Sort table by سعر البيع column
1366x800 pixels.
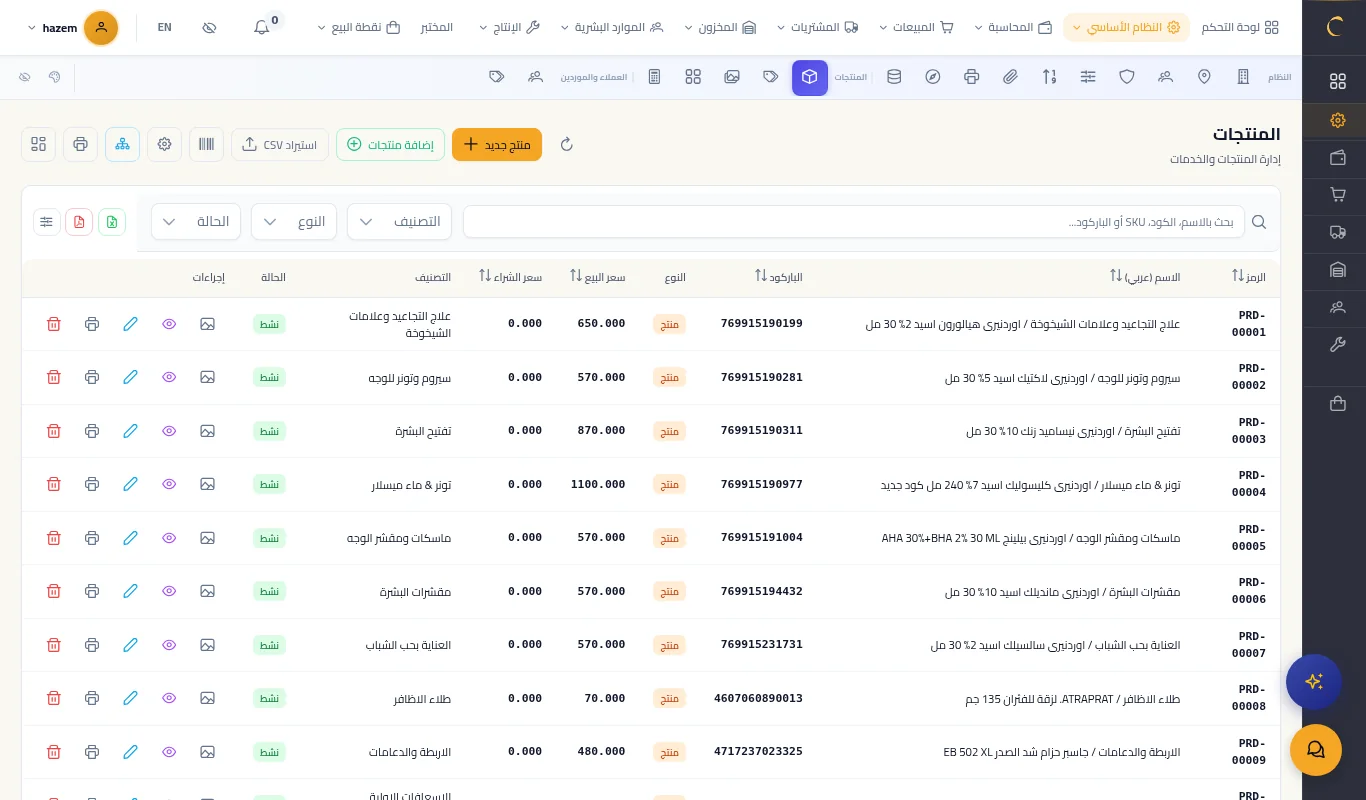click(x=598, y=276)
